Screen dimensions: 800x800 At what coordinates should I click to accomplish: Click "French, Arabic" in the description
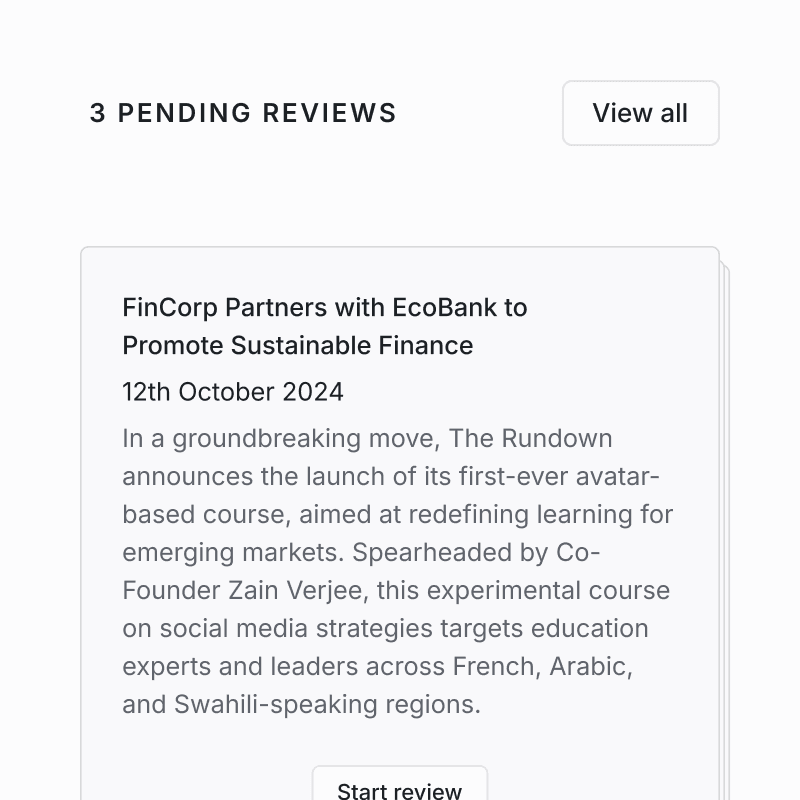coord(542,666)
